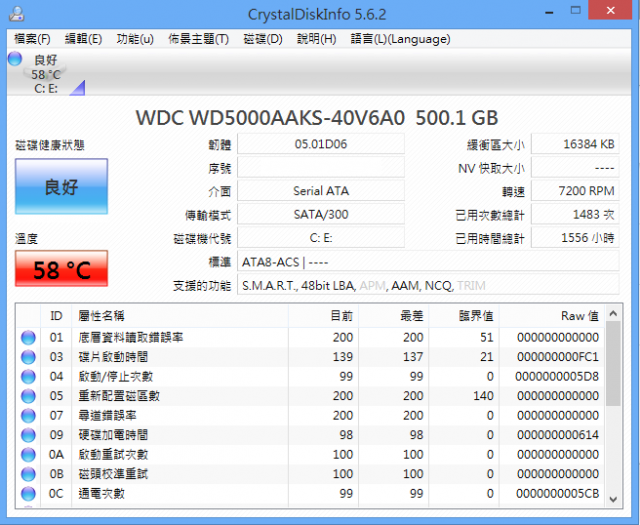Click raw value 000000000614
Viewport: 640px width, 525px height.
click(558, 435)
